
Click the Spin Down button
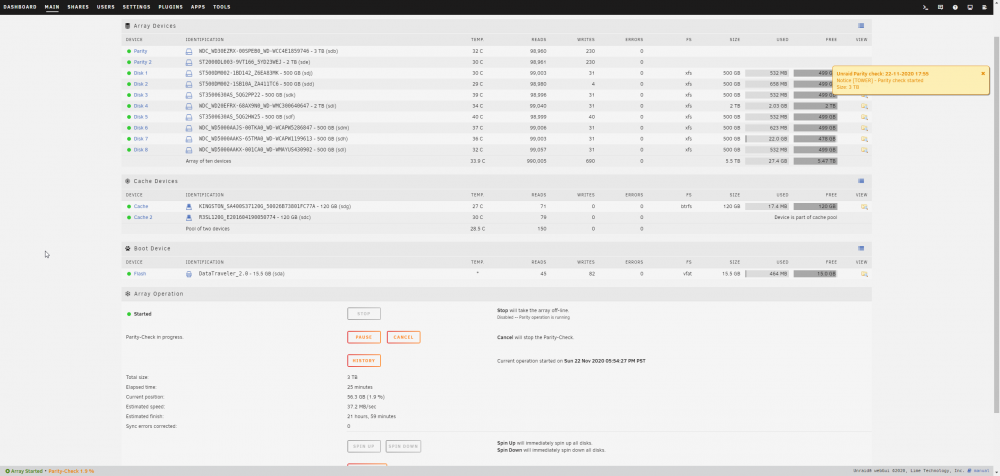click(404, 446)
